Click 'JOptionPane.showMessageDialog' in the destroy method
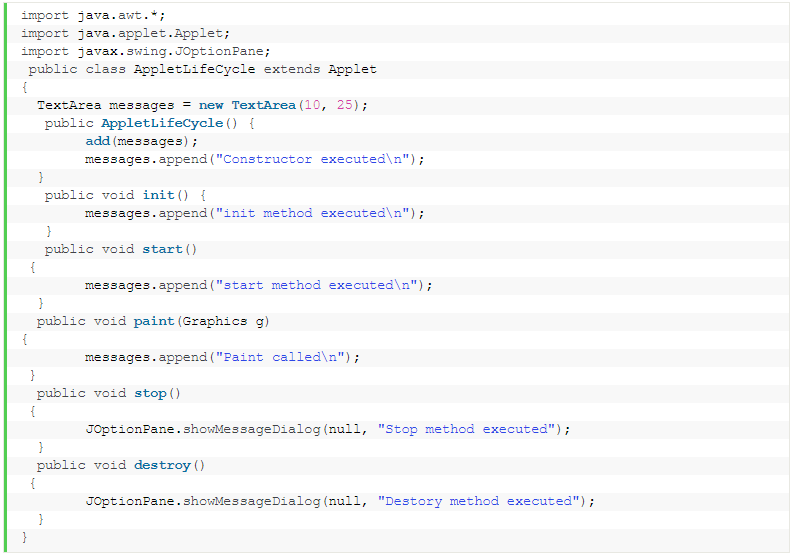Screen dimensions: 791x556 [203, 502]
